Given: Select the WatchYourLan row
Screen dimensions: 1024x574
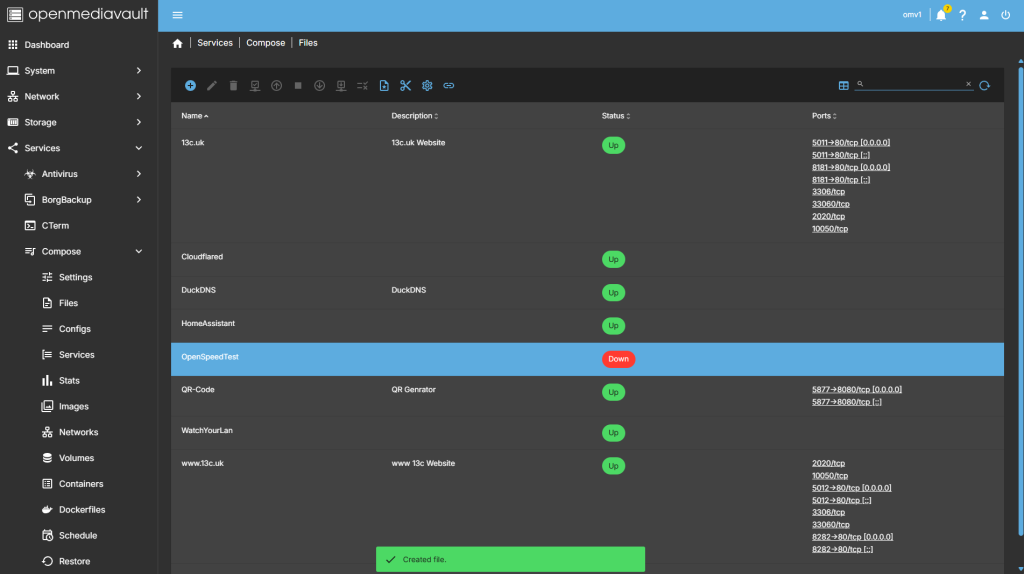Looking at the screenshot, I should (587, 432).
